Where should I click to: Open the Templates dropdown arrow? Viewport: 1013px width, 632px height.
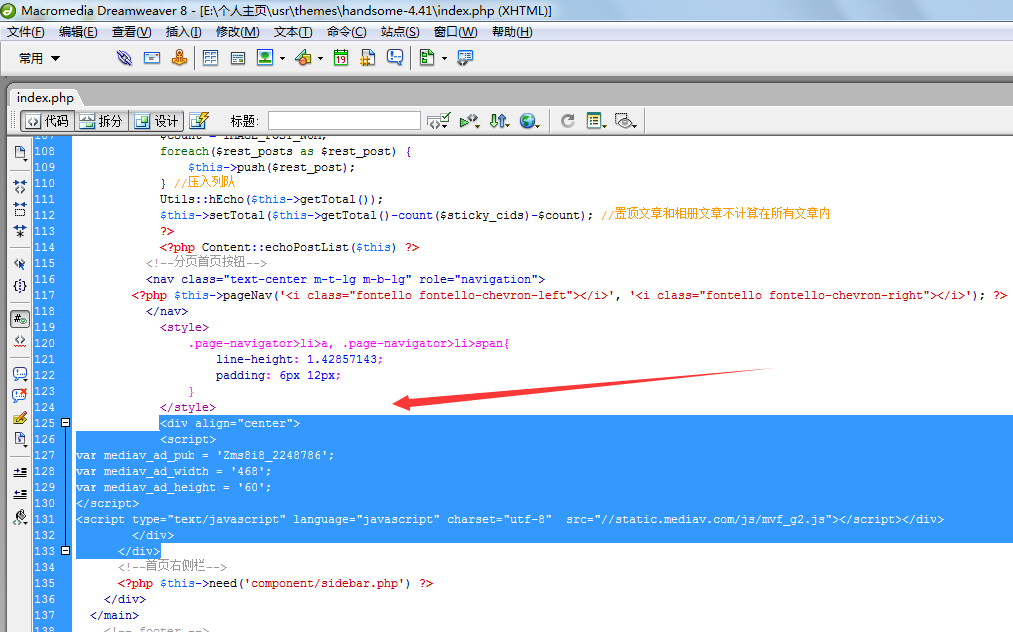point(444,59)
